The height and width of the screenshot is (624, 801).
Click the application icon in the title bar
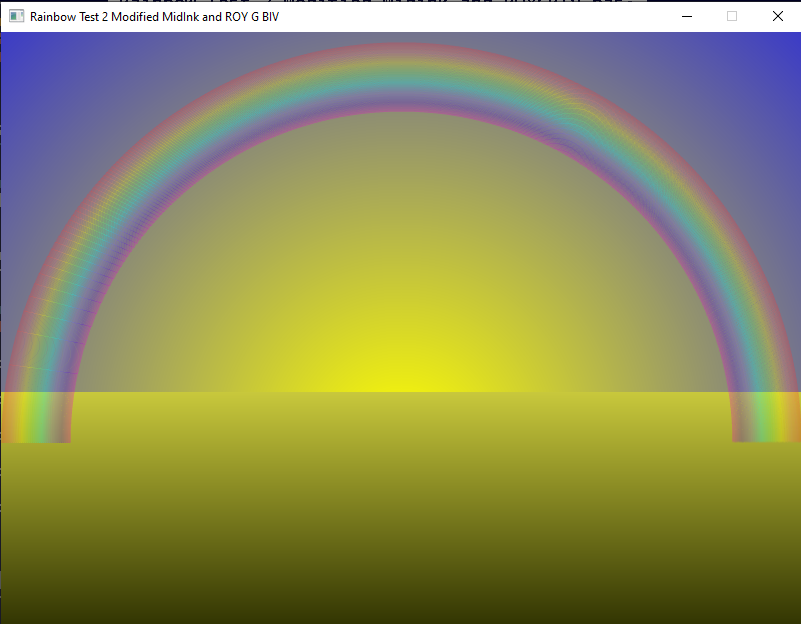coord(16,16)
